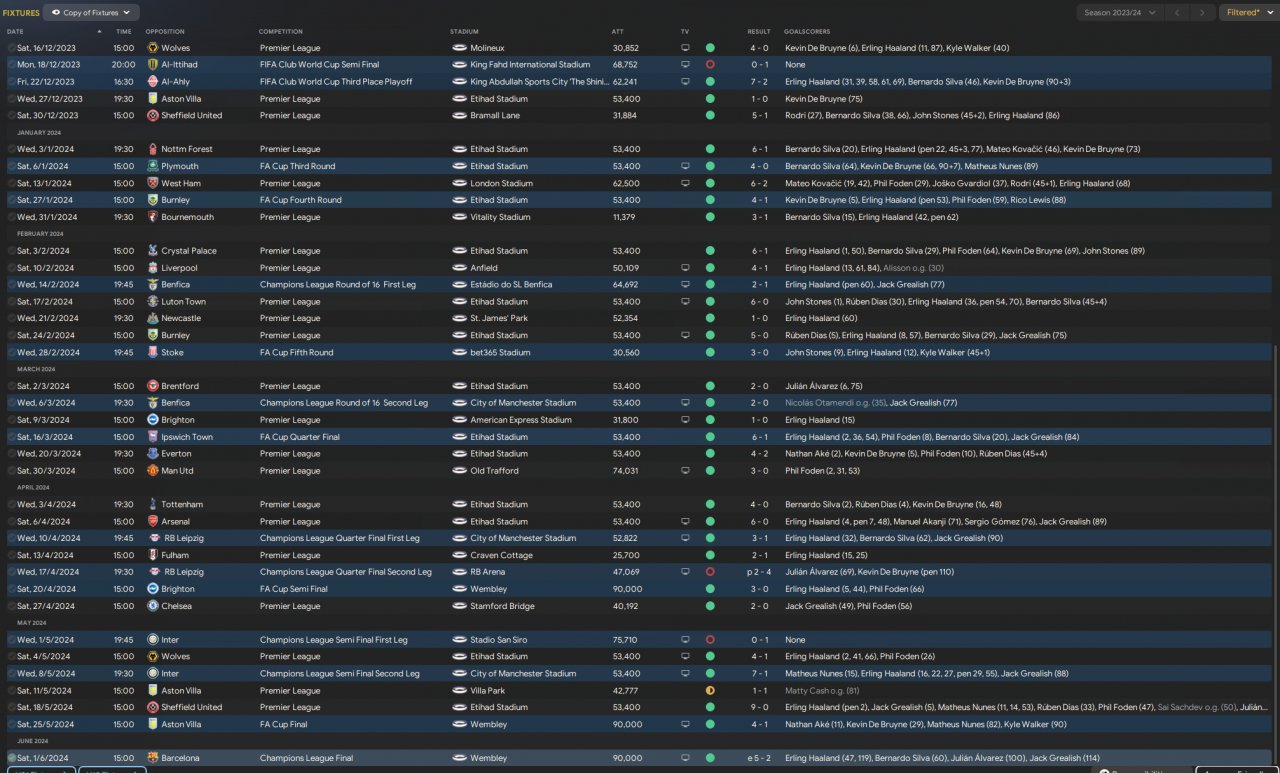This screenshot has height=773, width=1280.
Task: Click the 74,031 attendance value
Action: point(625,471)
